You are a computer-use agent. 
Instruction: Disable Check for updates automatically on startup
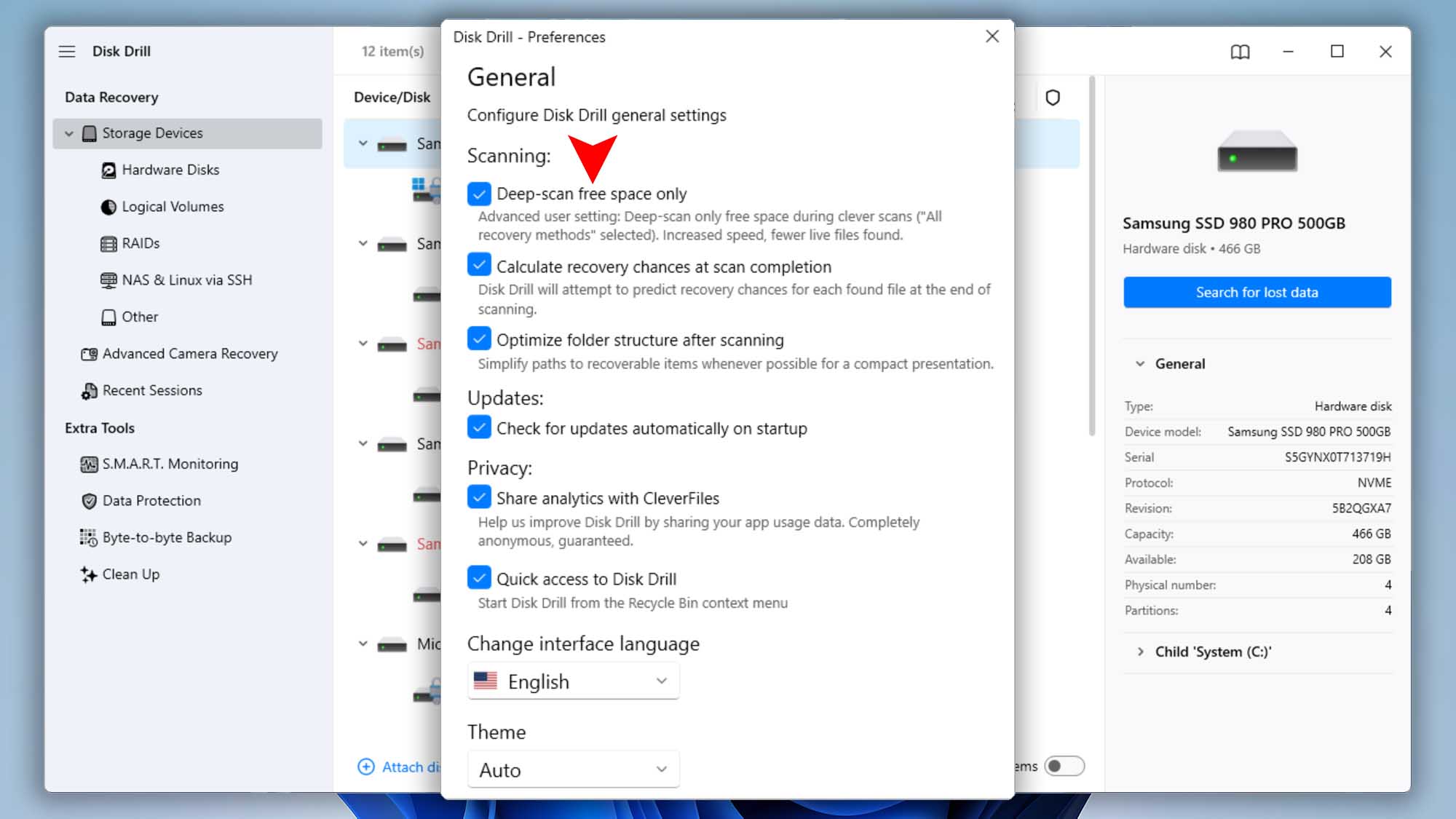click(x=479, y=427)
